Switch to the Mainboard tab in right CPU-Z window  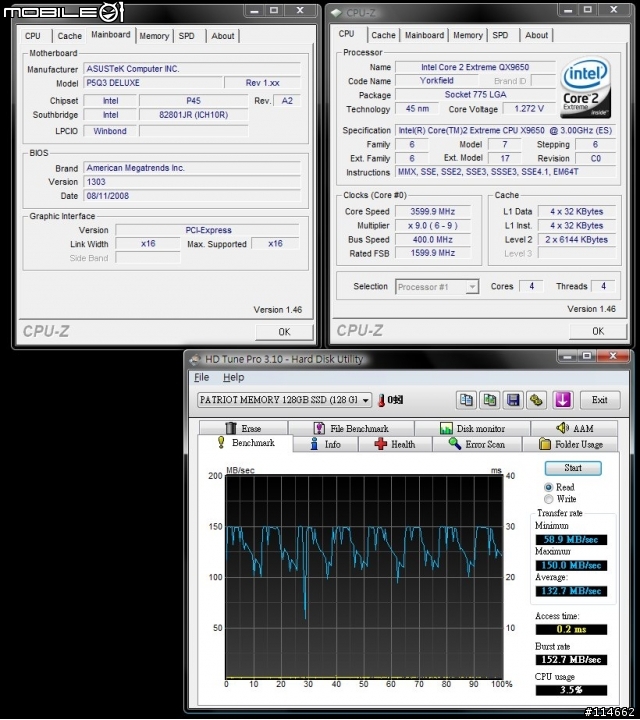[x=424, y=35]
